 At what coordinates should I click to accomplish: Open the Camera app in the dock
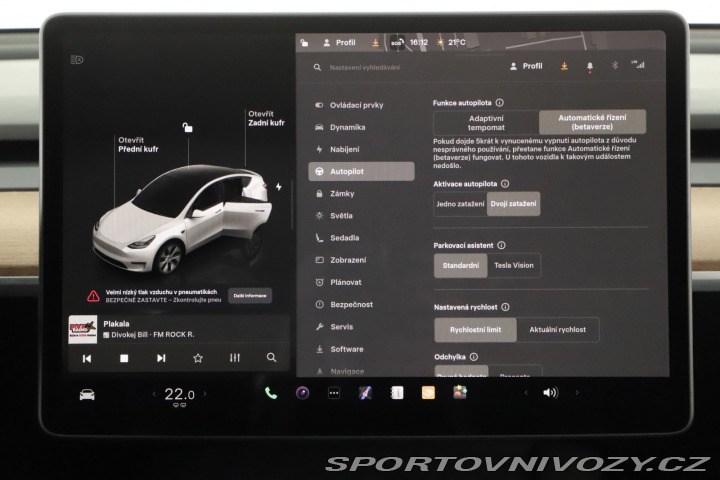(x=302, y=393)
